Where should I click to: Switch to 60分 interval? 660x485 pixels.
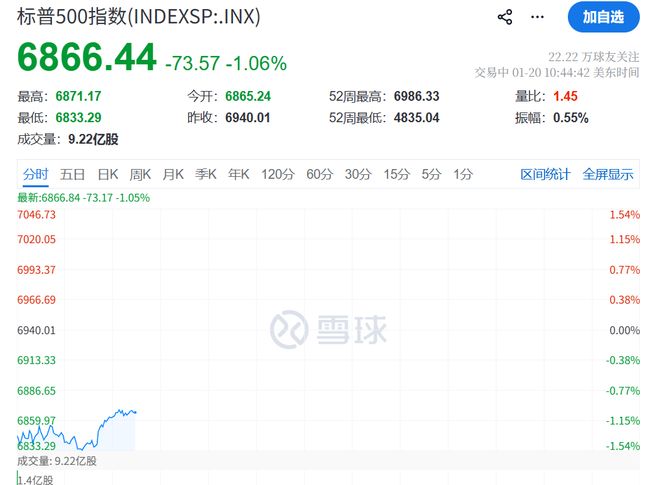tap(319, 174)
